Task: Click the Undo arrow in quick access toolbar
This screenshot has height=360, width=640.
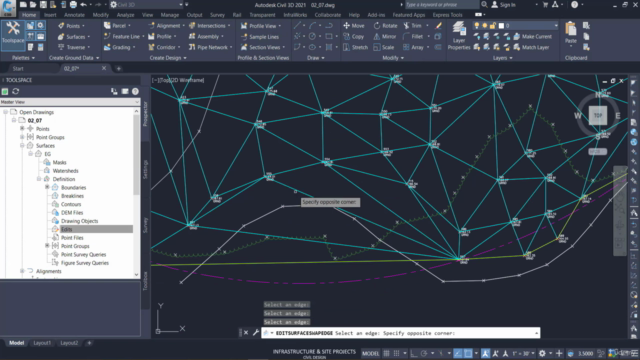Action: 83,4
